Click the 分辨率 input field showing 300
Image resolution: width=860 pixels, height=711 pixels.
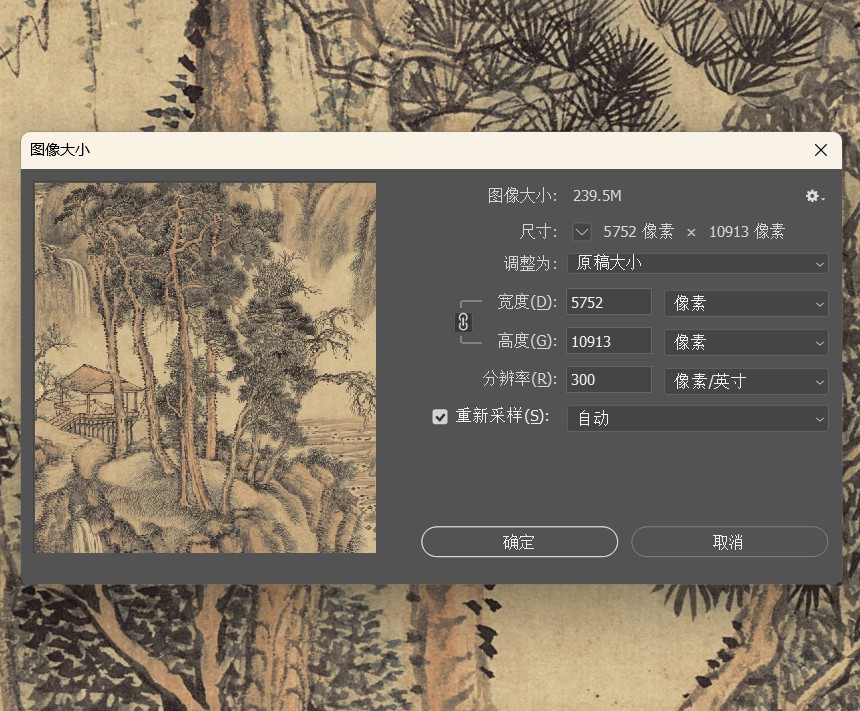pos(609,380)
